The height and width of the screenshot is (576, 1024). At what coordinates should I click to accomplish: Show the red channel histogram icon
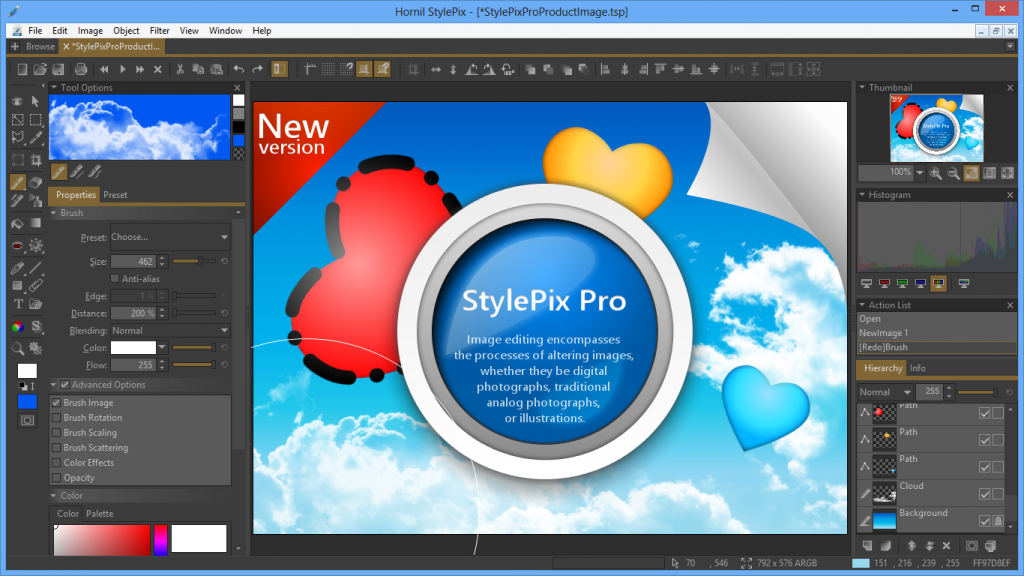[x=884, y=283]
